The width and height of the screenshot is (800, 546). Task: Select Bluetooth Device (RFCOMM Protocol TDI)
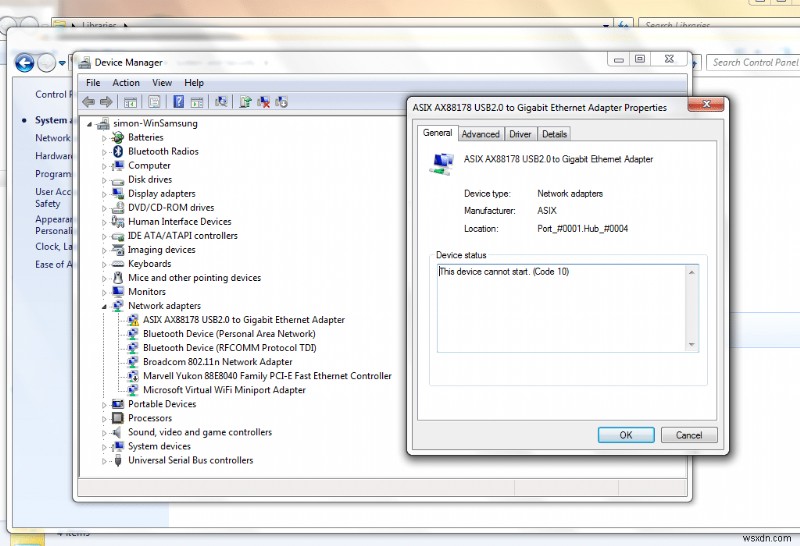[x=230, y=348]
